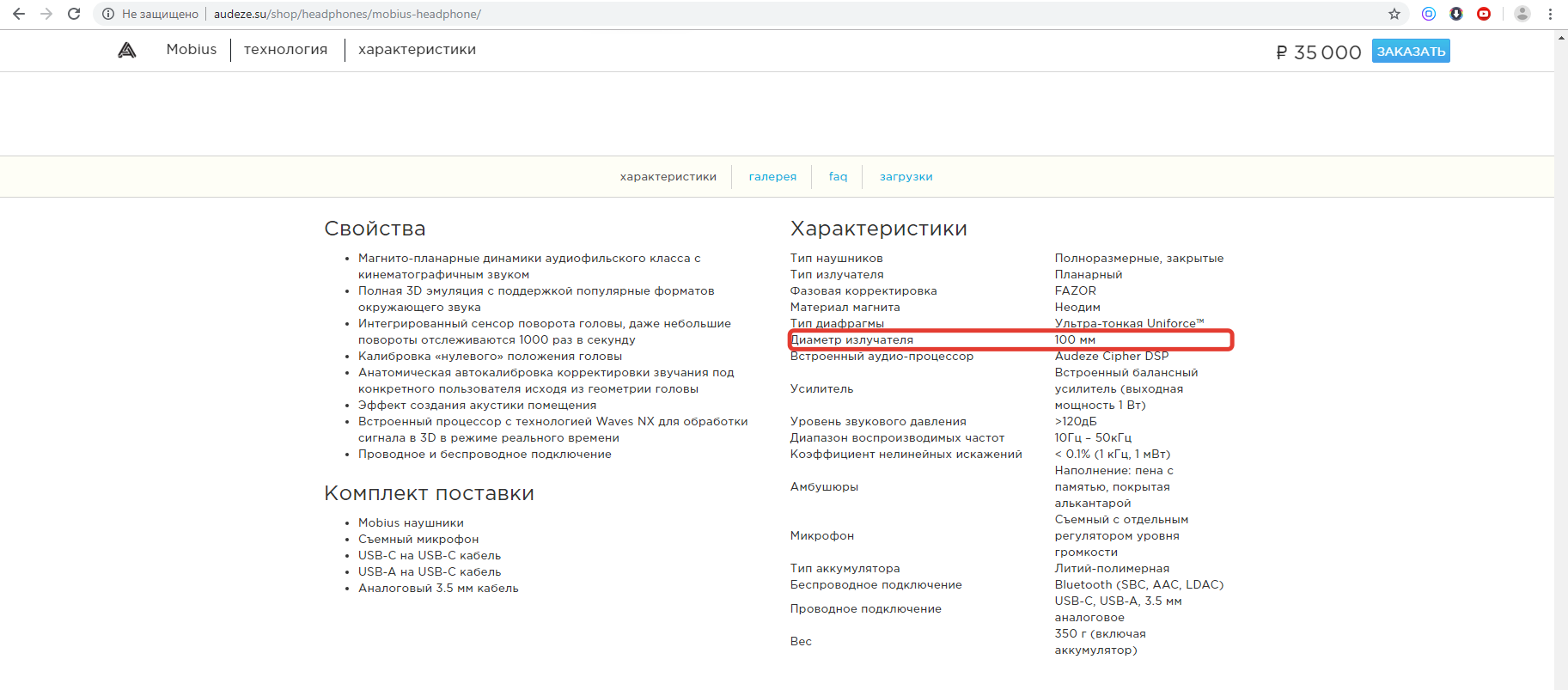Click the Audeze logo icon
Image resolution: width=1568 pixels, height=690 pixels.
tap(127, 50)
